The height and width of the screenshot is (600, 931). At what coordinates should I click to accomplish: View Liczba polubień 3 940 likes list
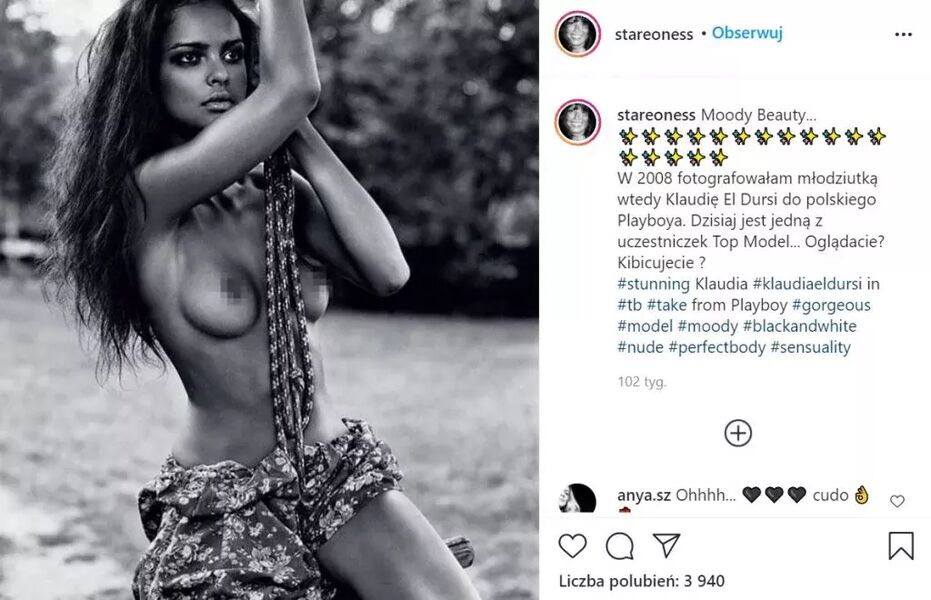point(641,581)
